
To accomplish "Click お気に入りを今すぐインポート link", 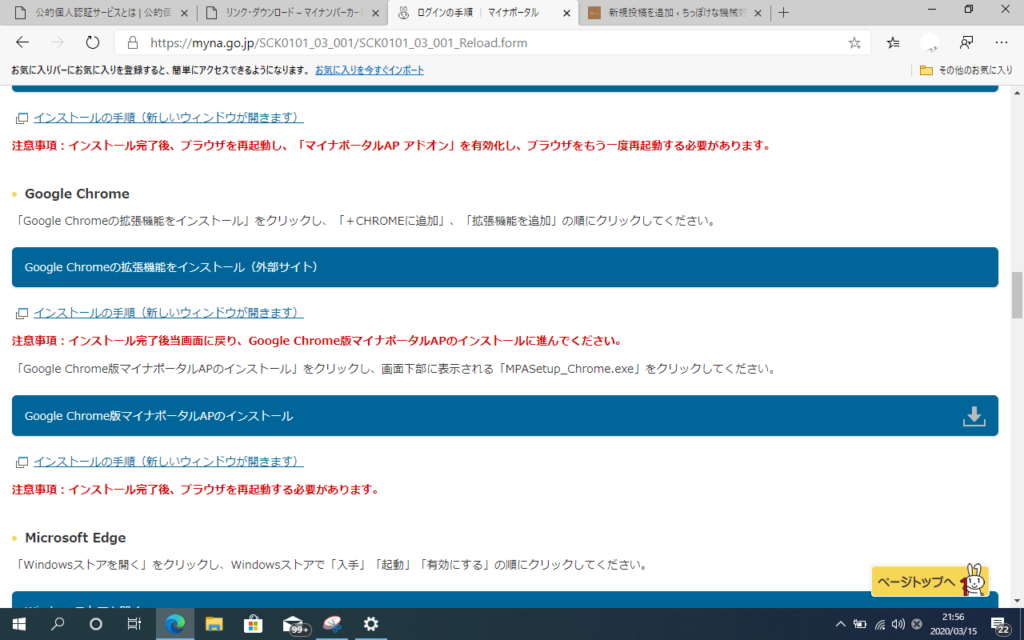I will [x=370, y=70].
